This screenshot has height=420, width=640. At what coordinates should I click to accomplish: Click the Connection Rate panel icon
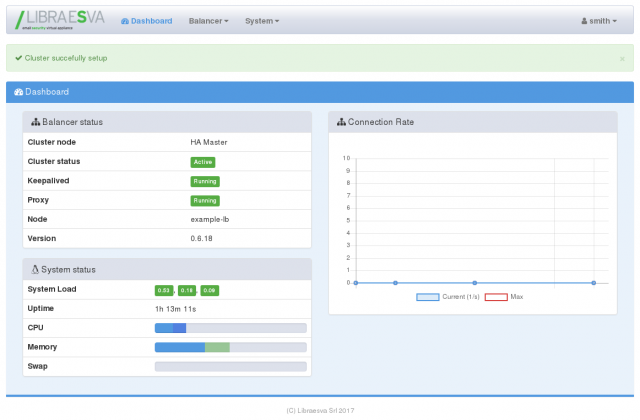[x=341, y=122]
